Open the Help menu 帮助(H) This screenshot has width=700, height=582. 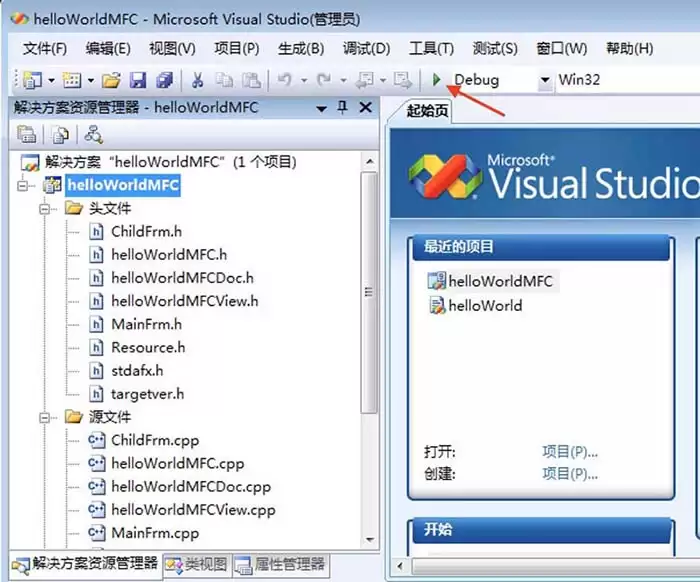pyautogui.click(x=629, y=48)
